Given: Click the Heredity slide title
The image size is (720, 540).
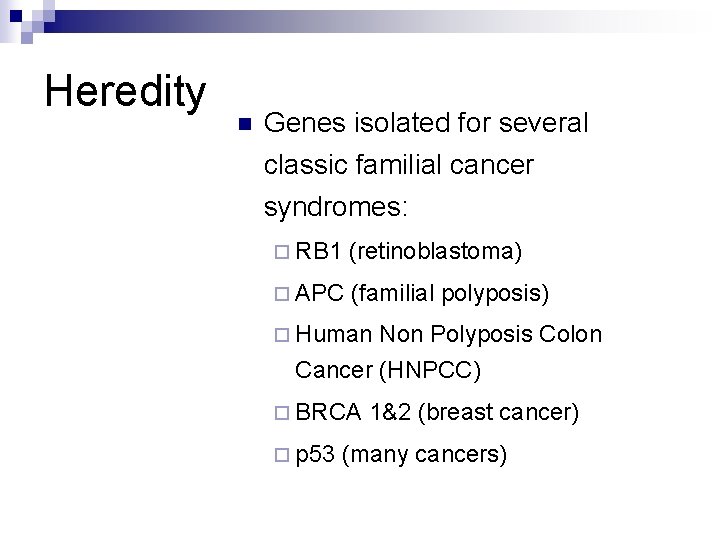Looking at the screenshot, I should pyautogui.click(x=125, y=92).
